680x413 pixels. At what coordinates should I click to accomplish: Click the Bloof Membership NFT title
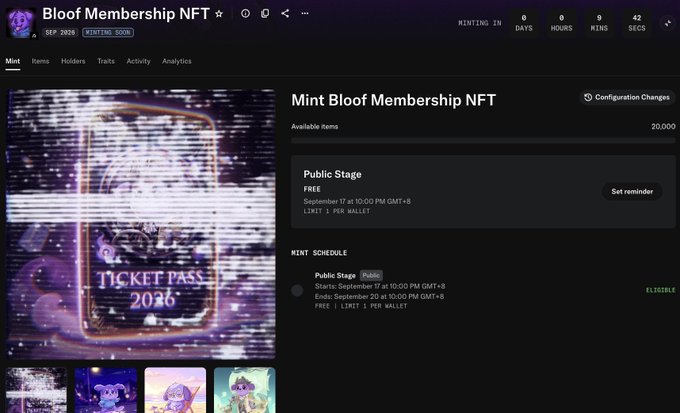coord(126,14)
